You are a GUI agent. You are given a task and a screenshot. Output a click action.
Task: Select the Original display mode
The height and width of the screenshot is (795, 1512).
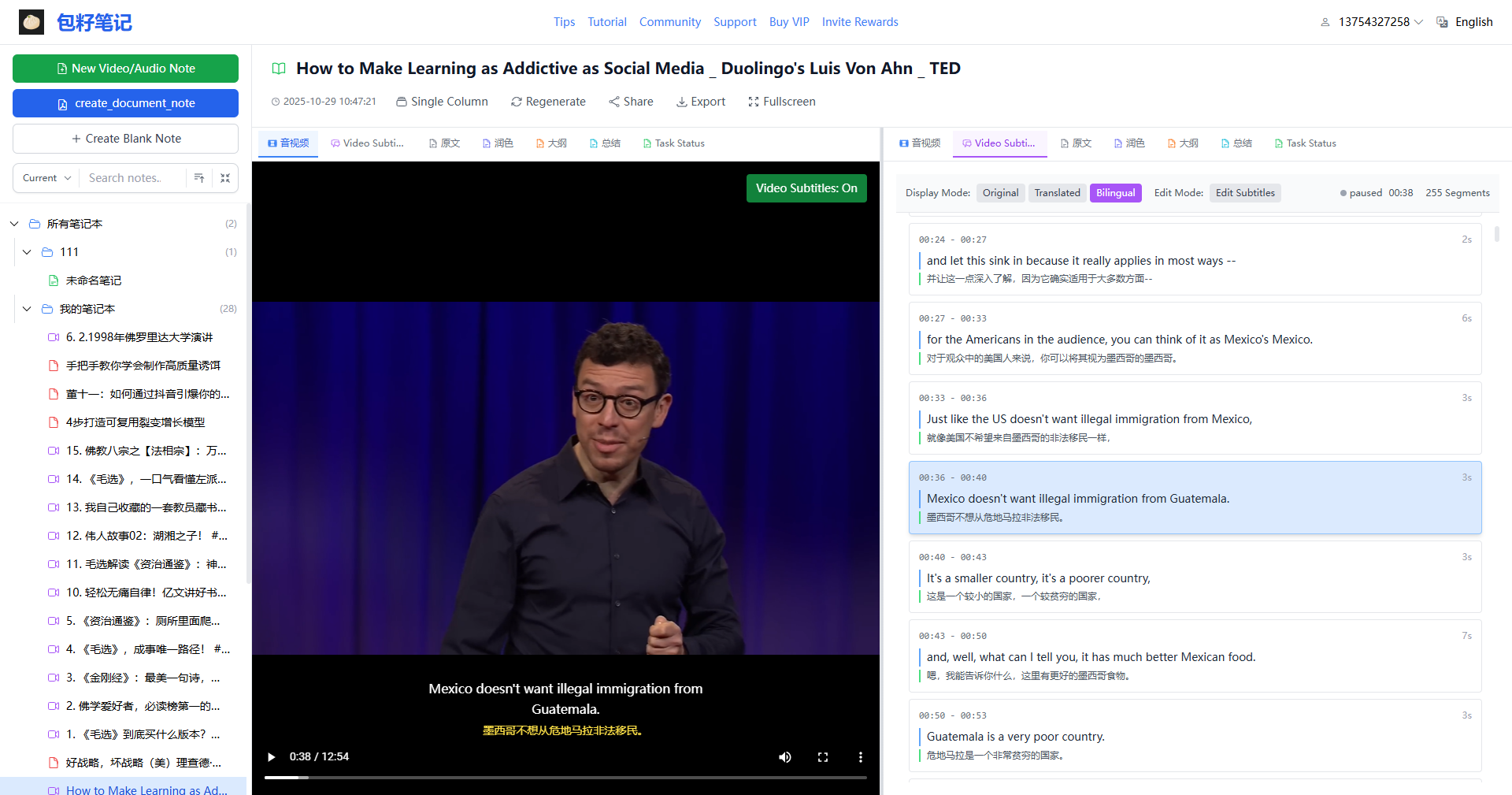pyautogui.click(x=1000, y=193)
